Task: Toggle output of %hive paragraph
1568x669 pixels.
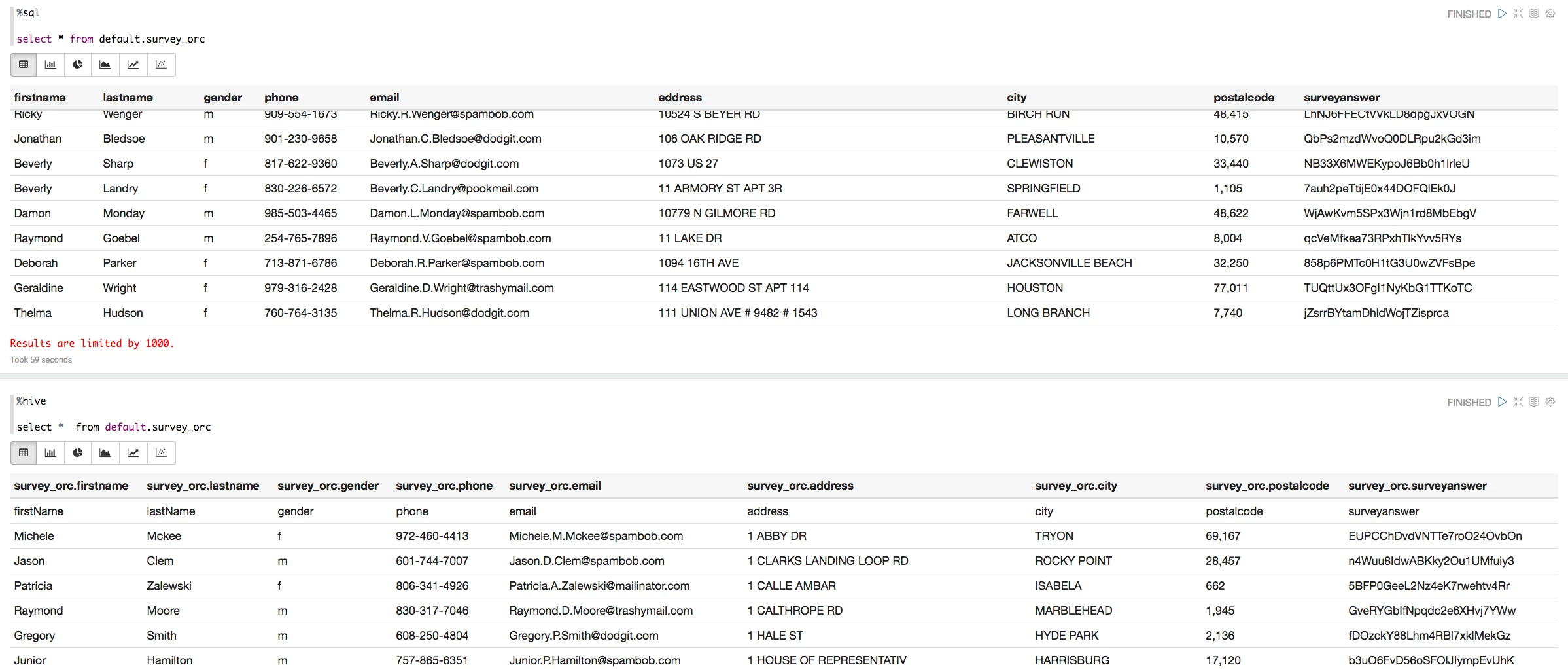Action: (x=1534, y=402)
